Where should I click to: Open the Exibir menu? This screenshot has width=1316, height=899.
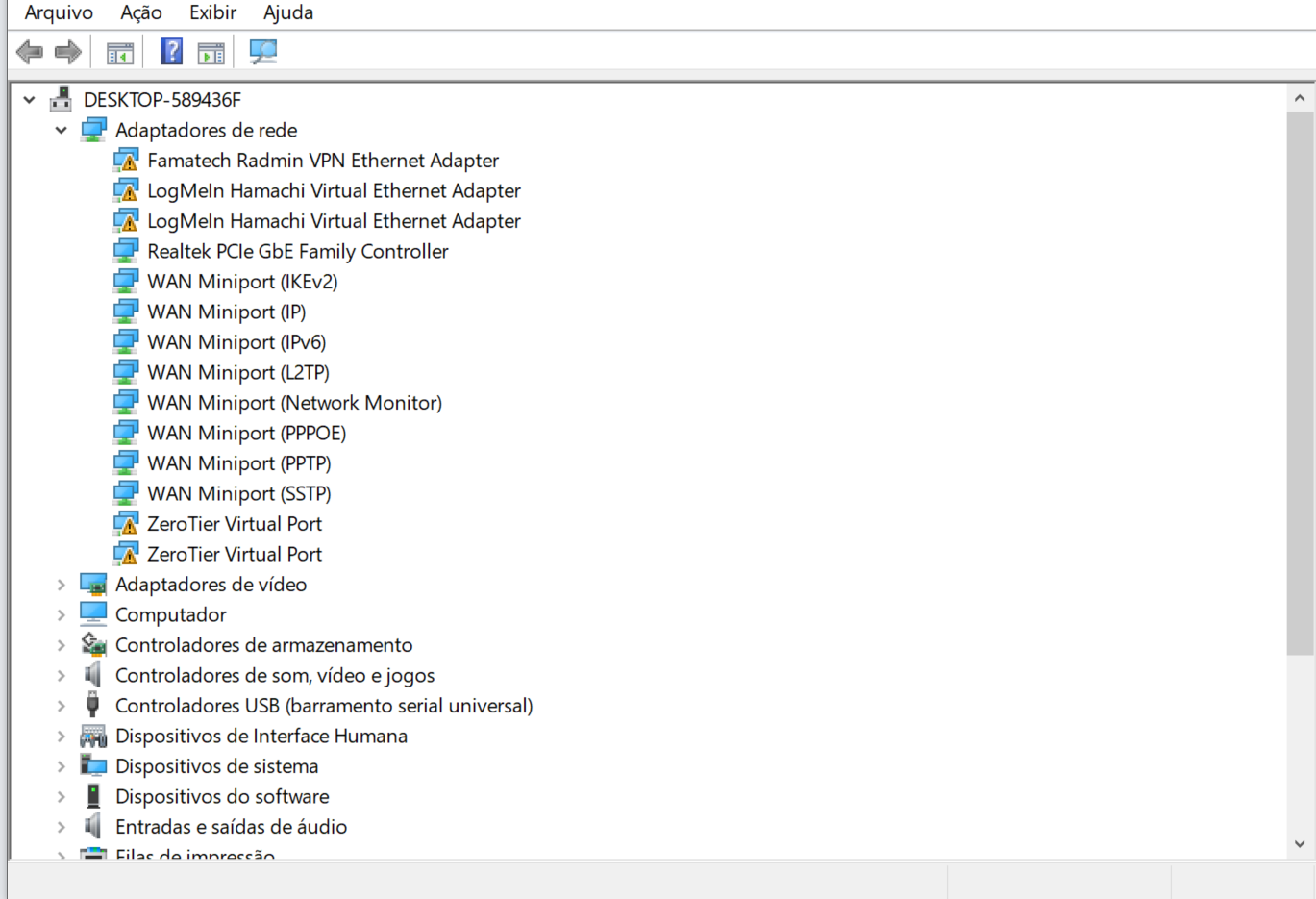[212, 12]
